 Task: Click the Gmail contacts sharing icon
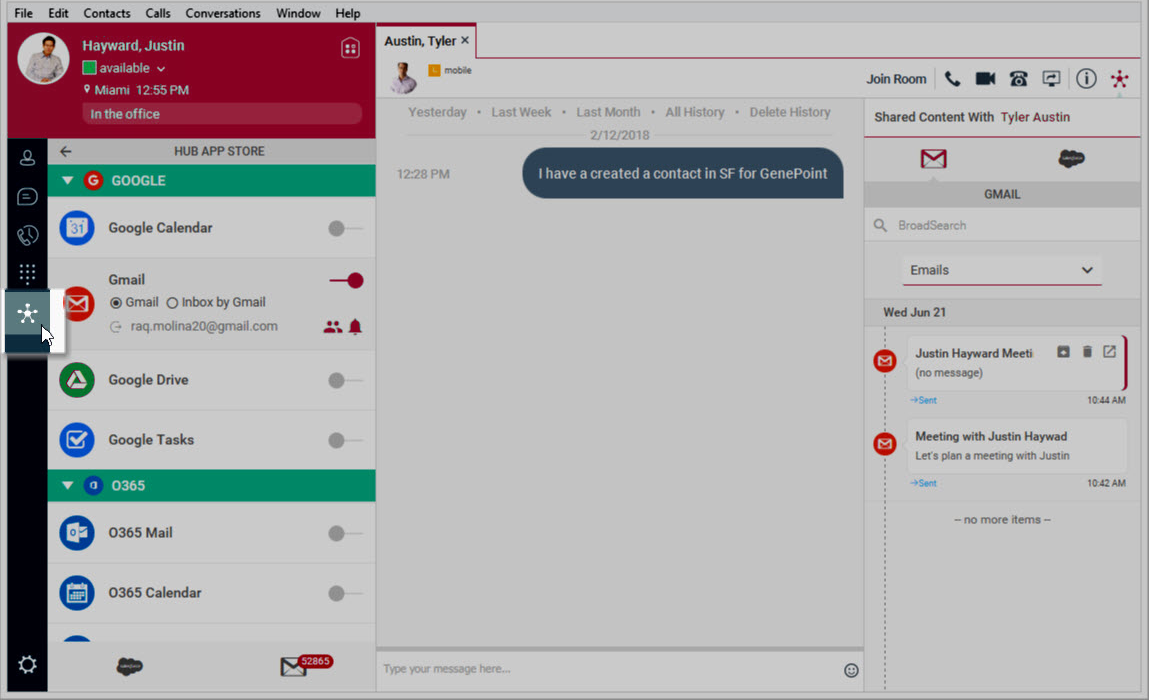(333, 327)
